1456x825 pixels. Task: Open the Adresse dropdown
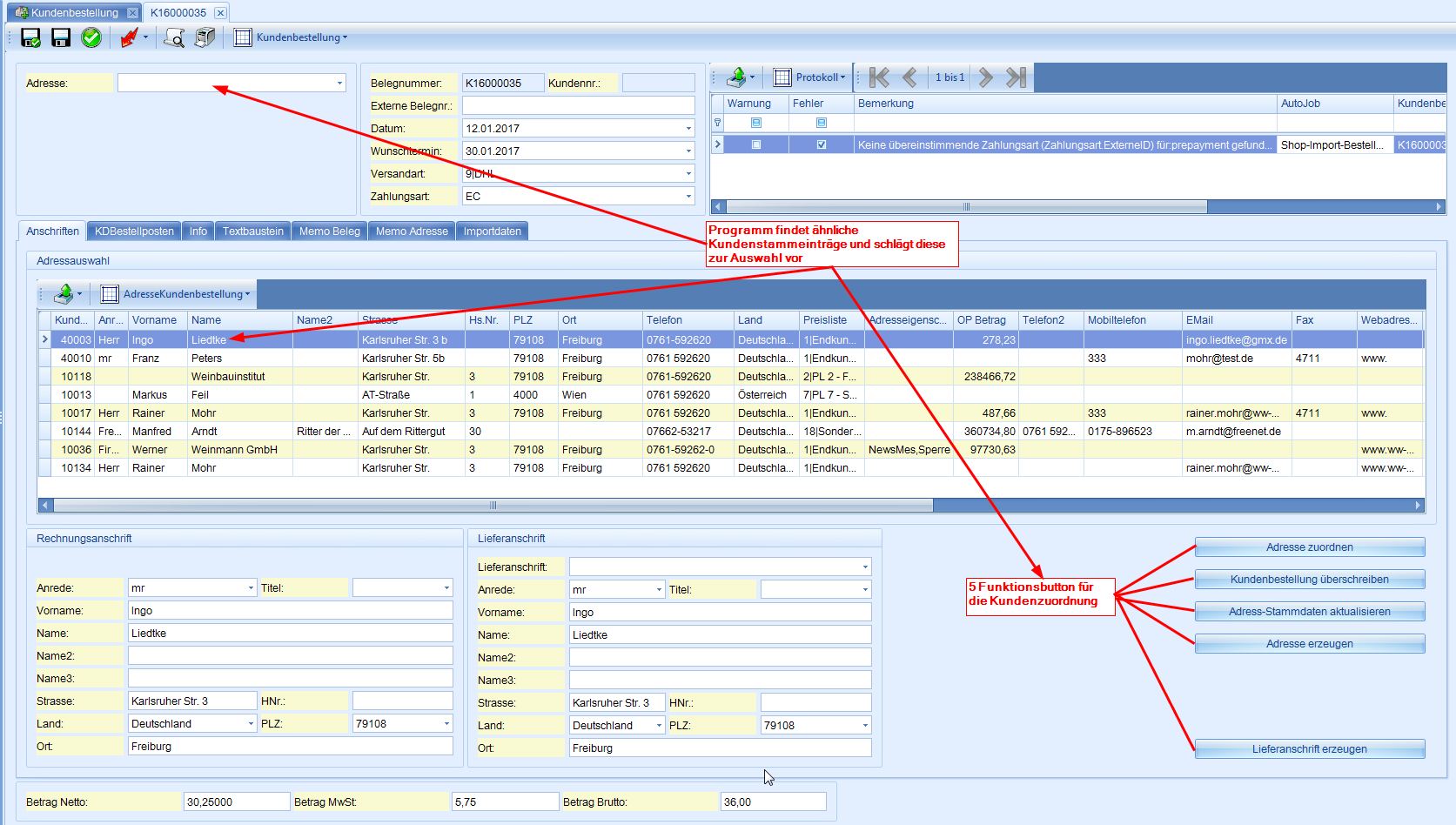click(339, 83)
